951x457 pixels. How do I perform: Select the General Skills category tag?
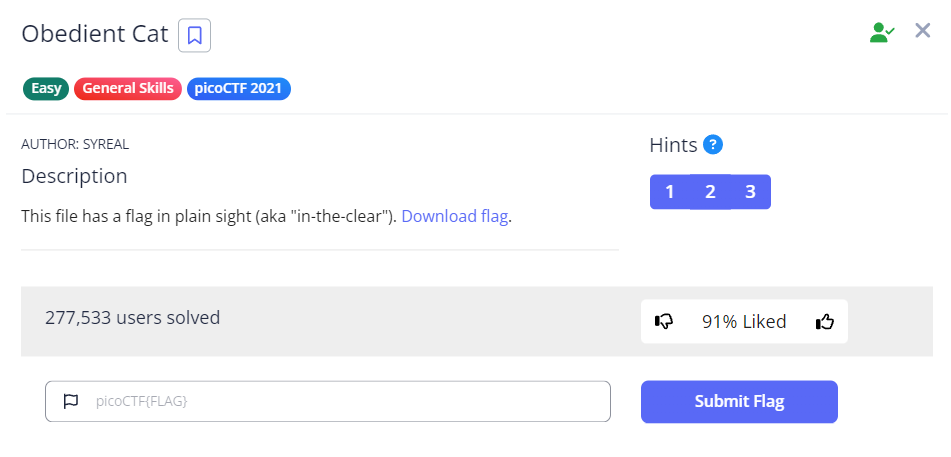pyautogui.click(x=128, y=88)
